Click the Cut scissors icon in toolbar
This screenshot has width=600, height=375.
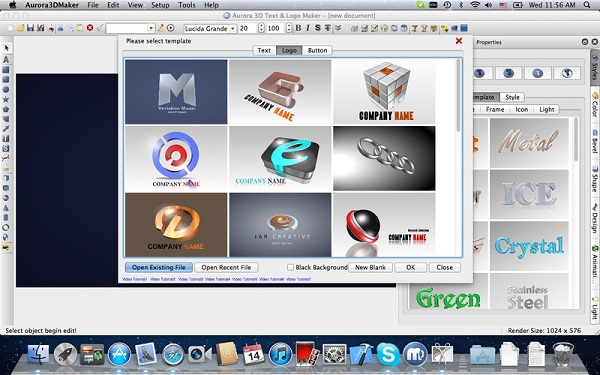(x=60, y=28)
